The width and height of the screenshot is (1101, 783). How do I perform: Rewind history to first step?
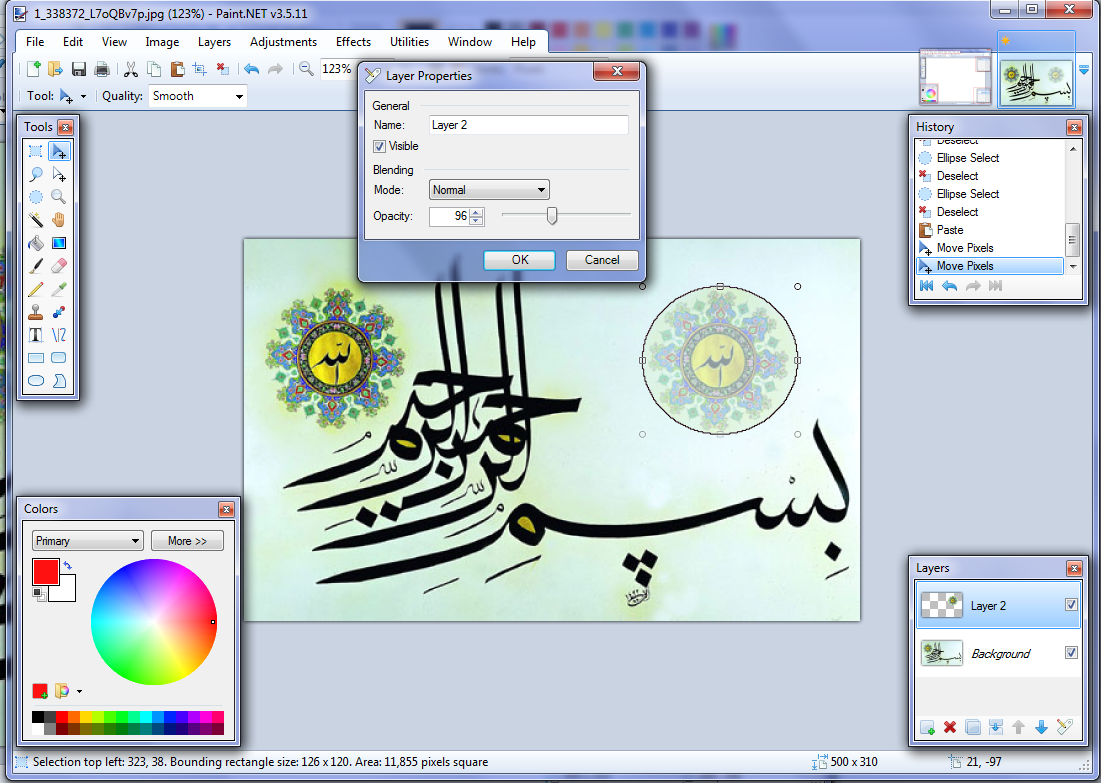click(x=927, y=286)
